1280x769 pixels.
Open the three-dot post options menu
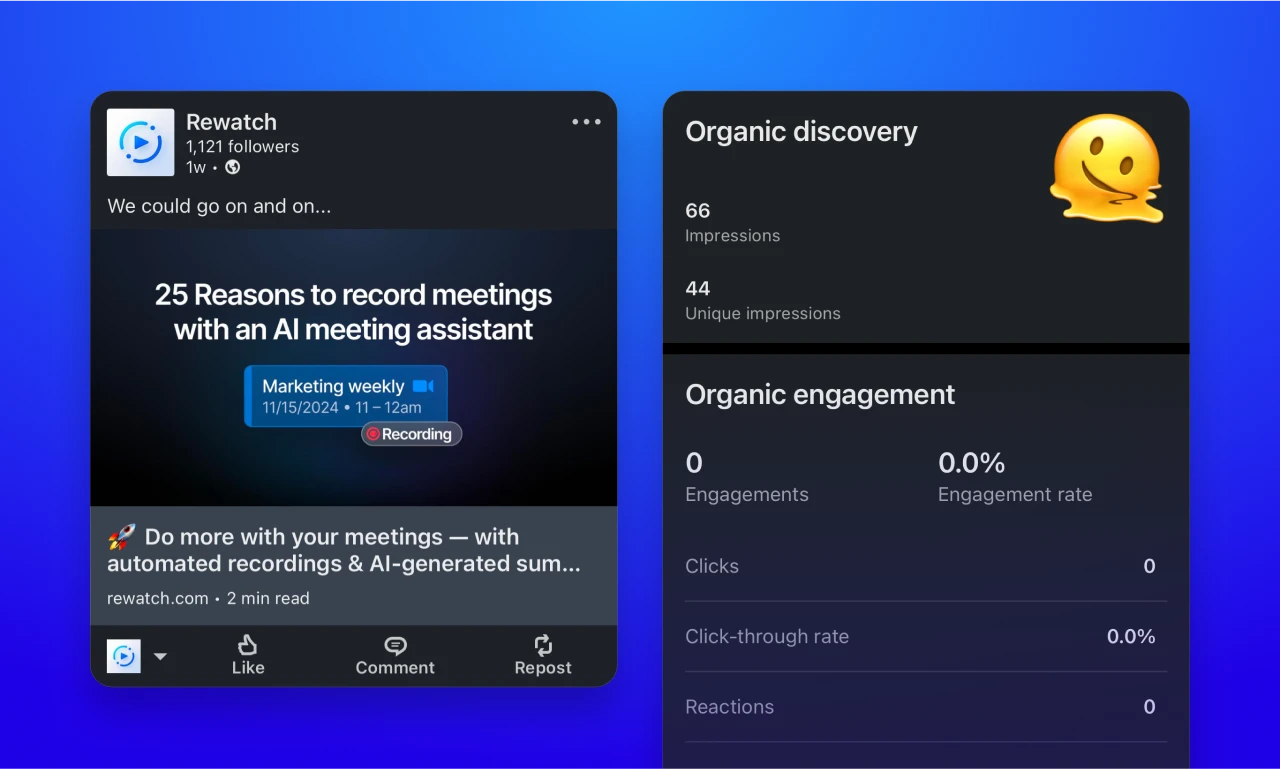pos(586,122)
